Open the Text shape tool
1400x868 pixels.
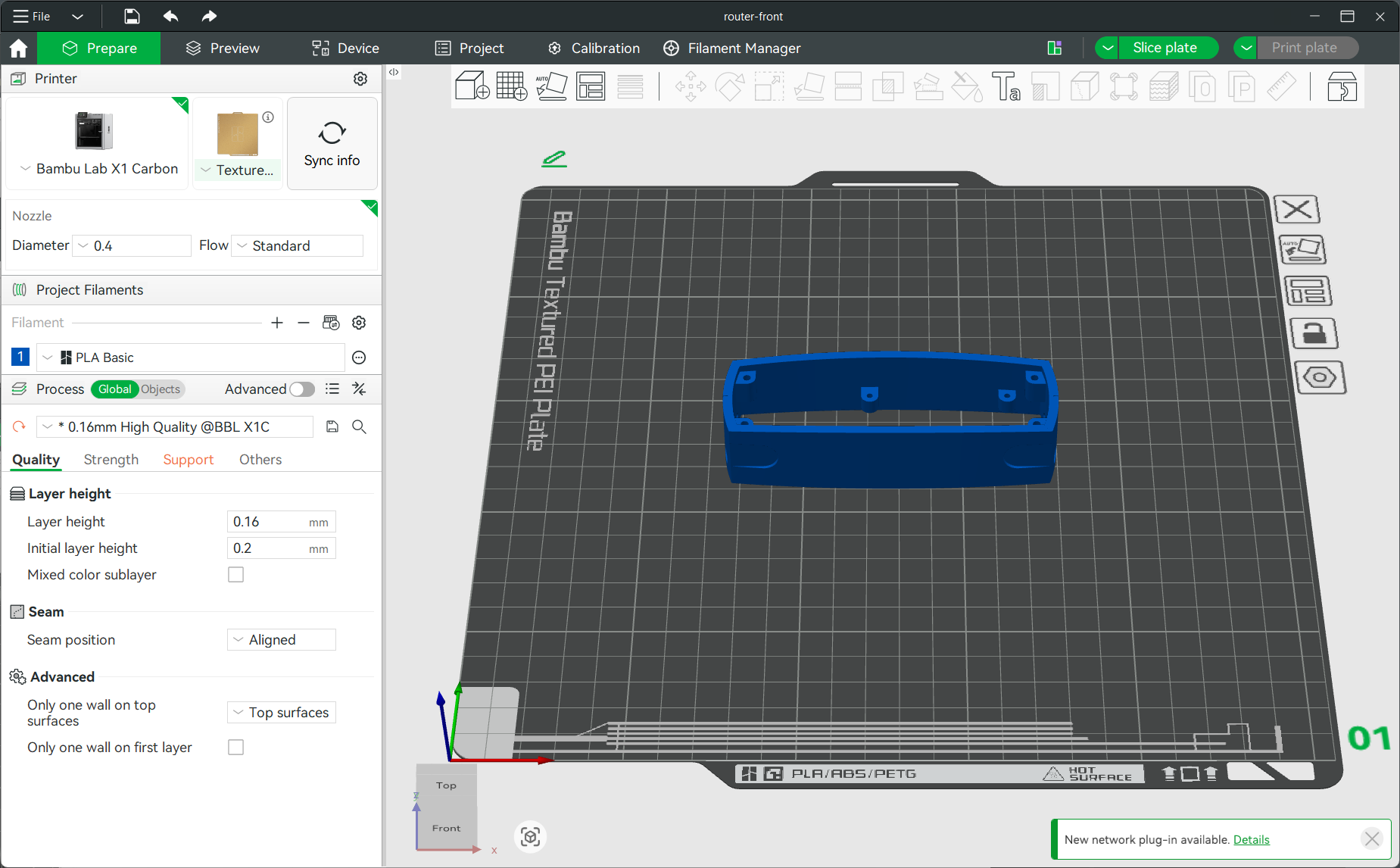pyautogui.click(x=1006, y=86)
